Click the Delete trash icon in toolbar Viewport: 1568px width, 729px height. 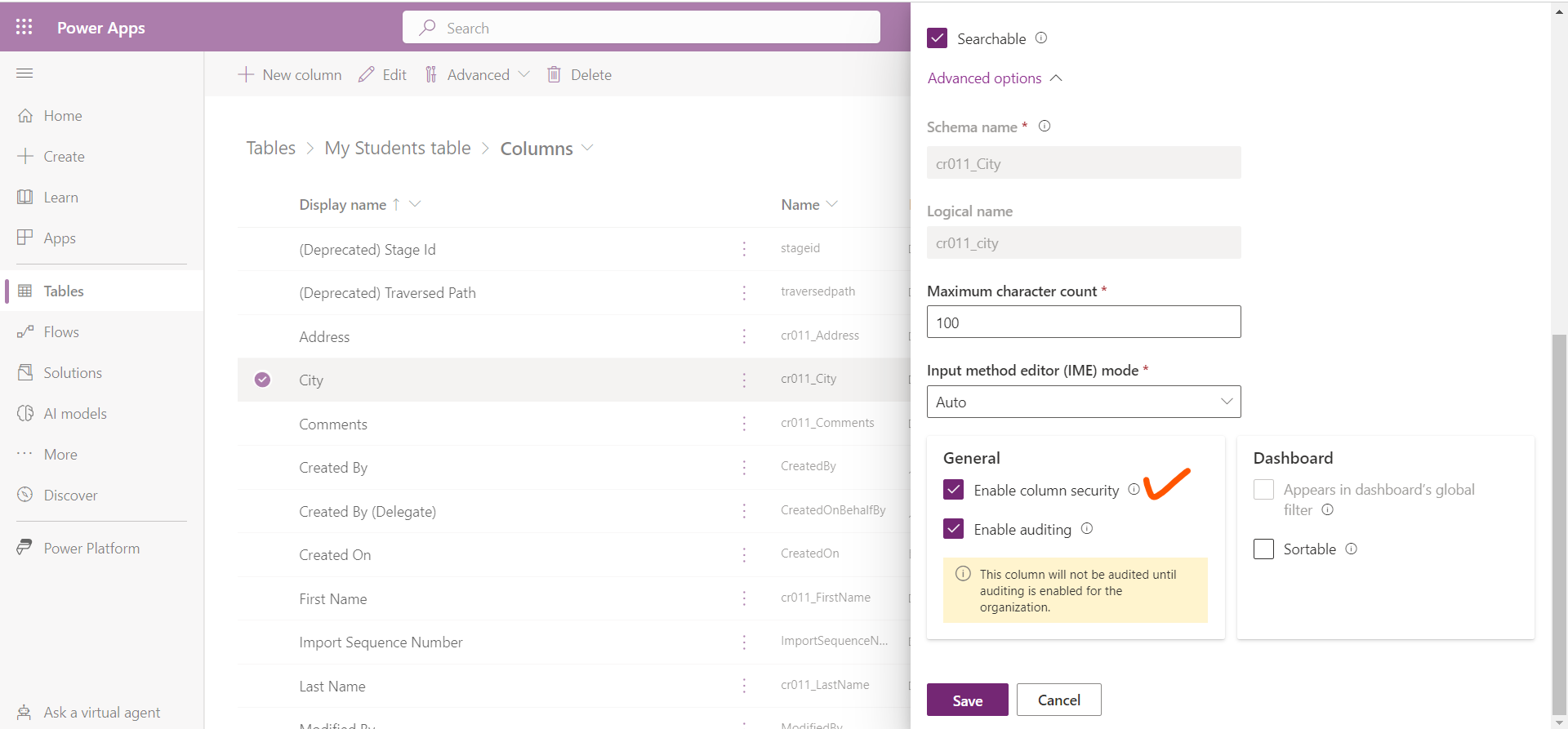[554, 75]
